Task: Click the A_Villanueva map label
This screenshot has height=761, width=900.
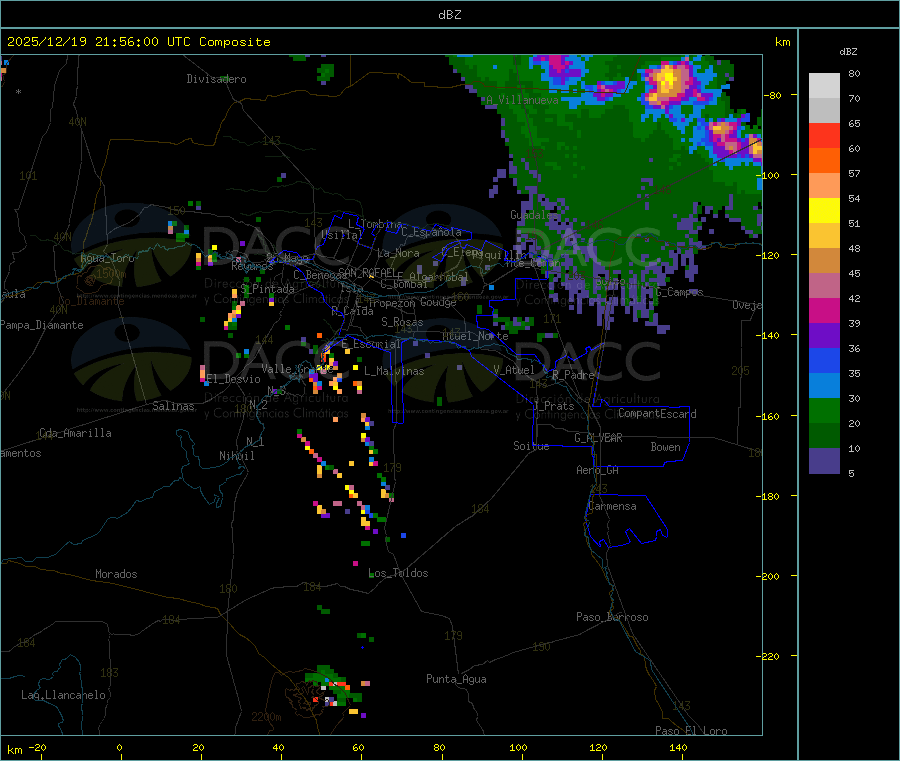Action: pyautogui.click(x=522, y=100)
